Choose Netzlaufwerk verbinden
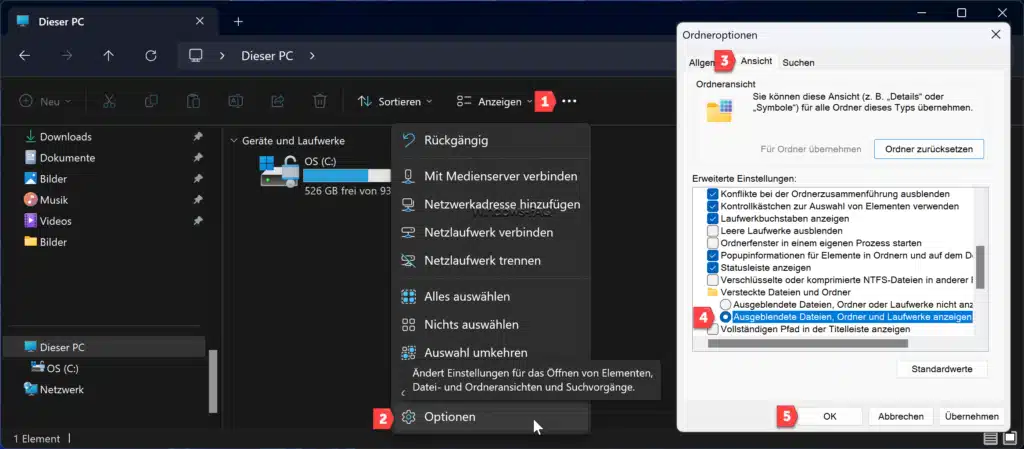 pyautogui.click(x=490, y=232)
